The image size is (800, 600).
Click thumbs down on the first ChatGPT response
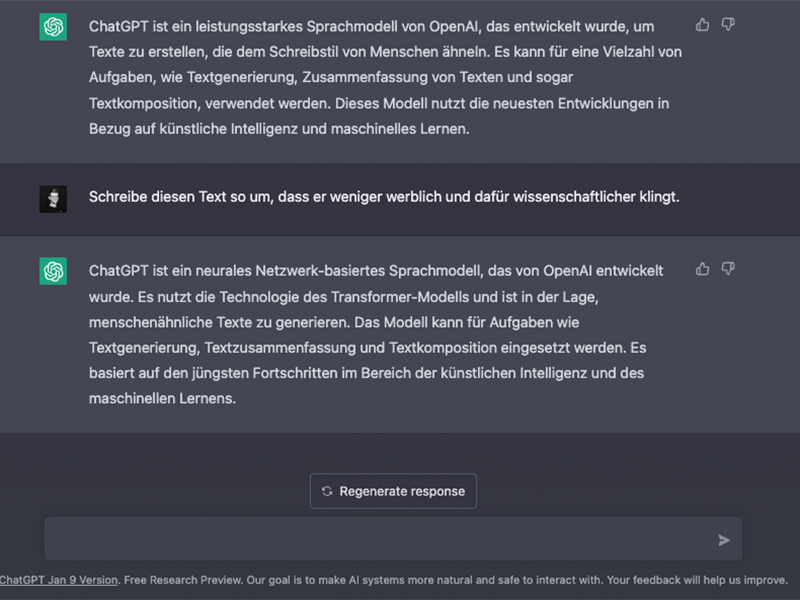coord(728,24)
